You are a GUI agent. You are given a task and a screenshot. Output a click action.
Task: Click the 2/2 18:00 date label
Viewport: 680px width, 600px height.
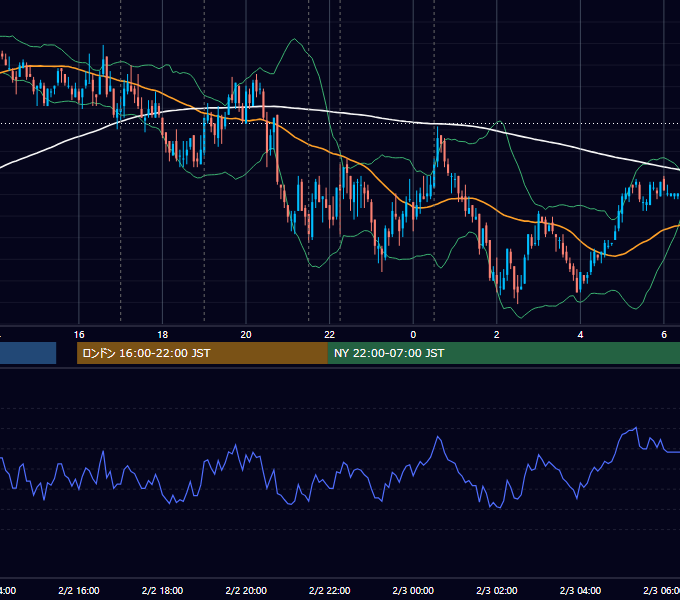click(x=163, y=590)
